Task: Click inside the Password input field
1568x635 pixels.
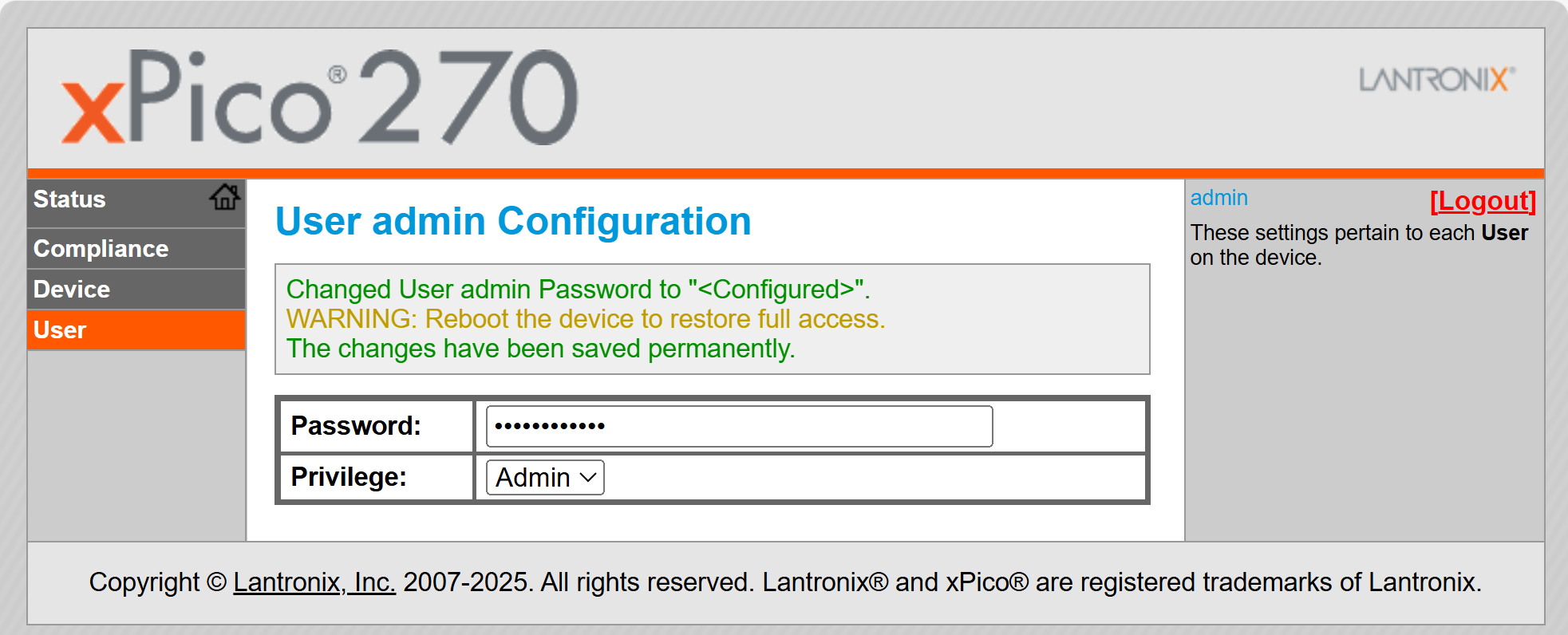Action: 737,426
